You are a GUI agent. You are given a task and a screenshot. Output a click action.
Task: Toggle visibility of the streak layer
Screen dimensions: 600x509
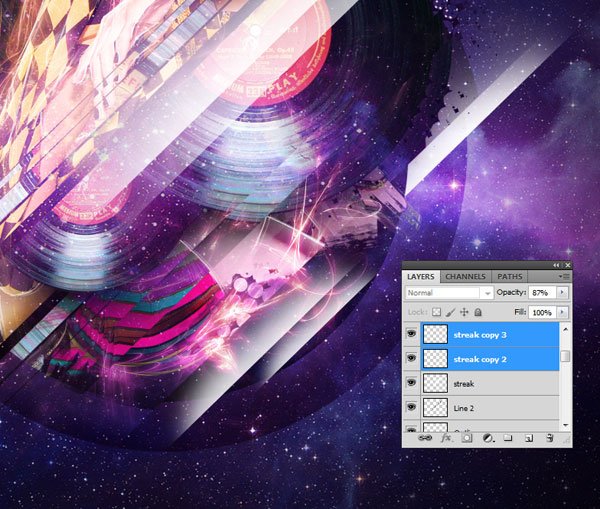tap(411, 383)
